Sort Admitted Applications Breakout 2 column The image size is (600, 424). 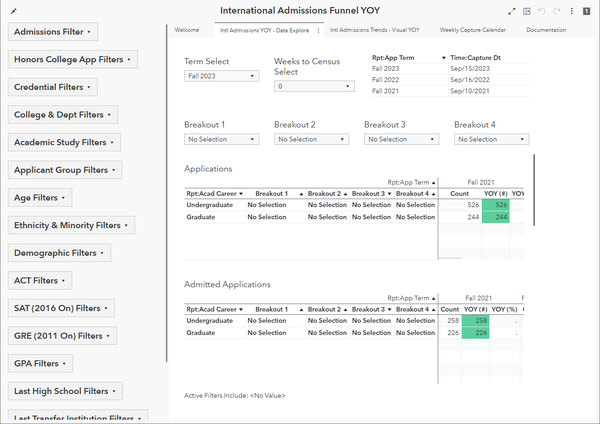[x=345, y=310]
